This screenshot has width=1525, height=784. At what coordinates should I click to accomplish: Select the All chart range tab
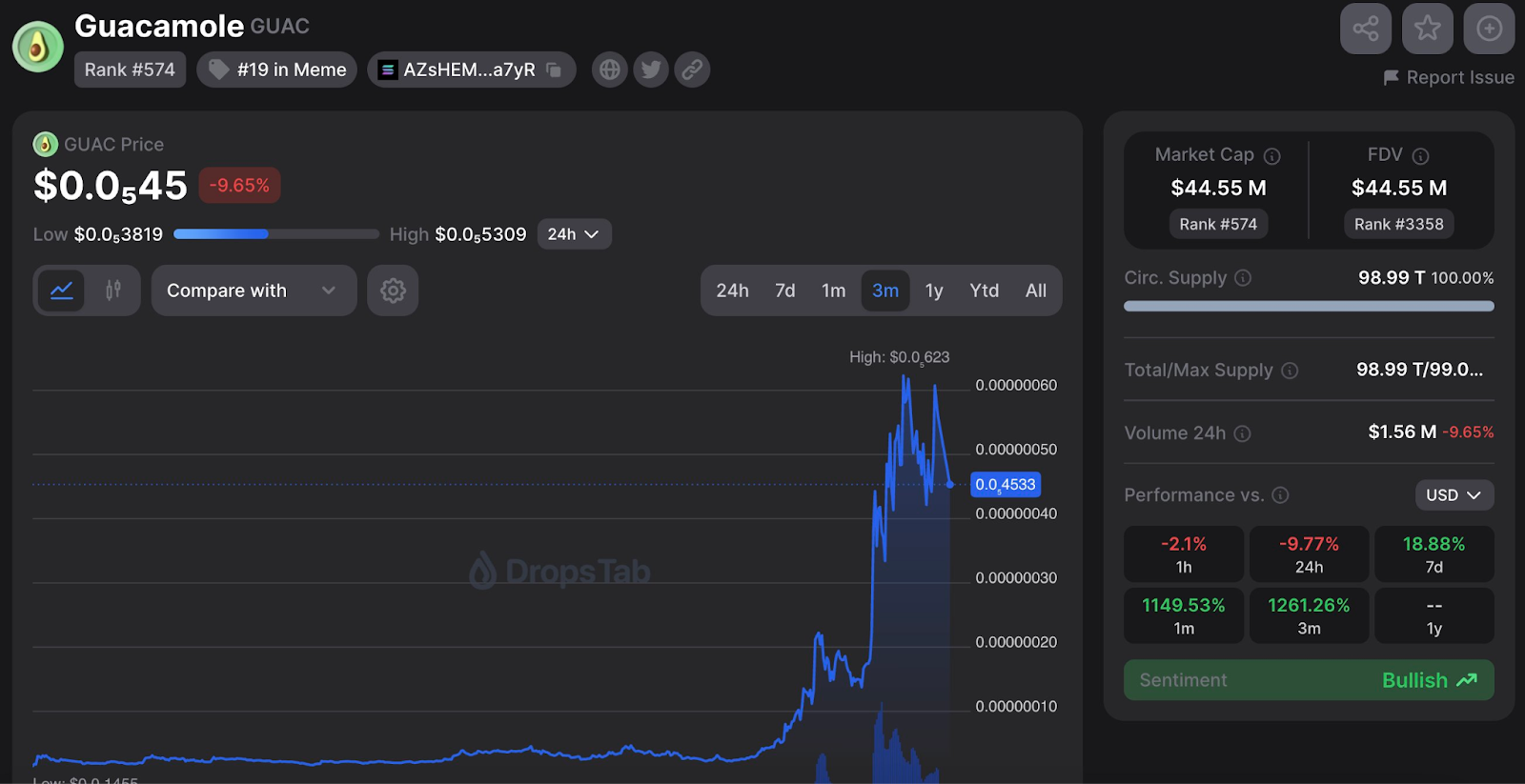point(1036,291)
